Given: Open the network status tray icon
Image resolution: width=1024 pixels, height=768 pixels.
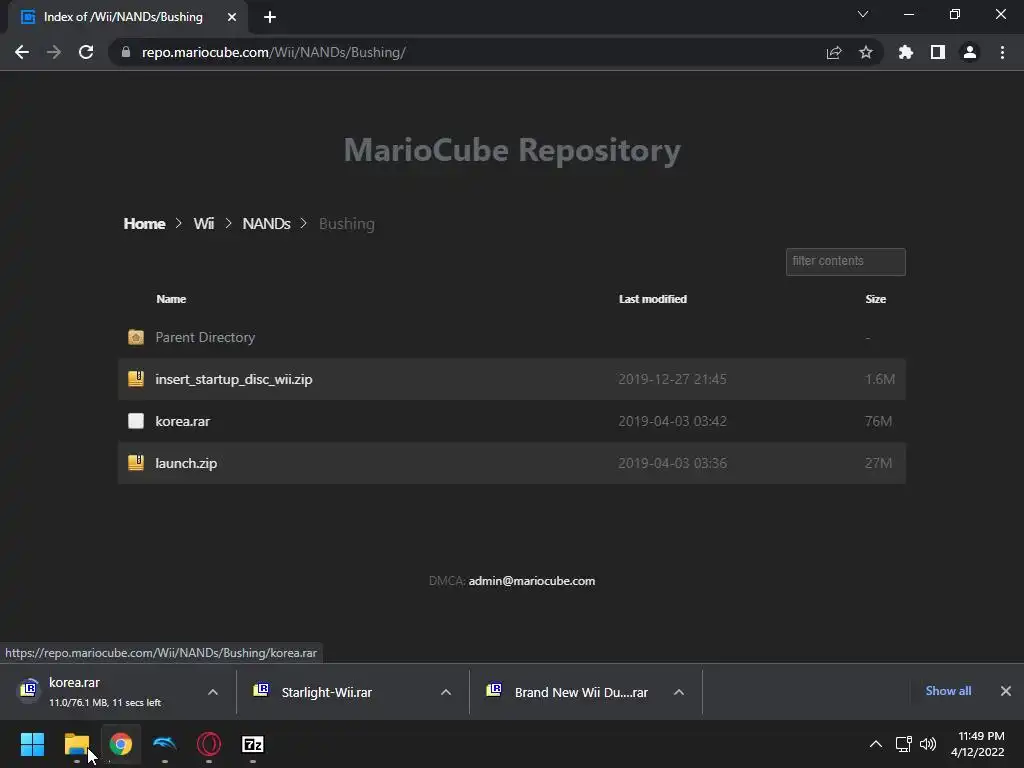Looking at the screenshot, I should click(904, 744).
